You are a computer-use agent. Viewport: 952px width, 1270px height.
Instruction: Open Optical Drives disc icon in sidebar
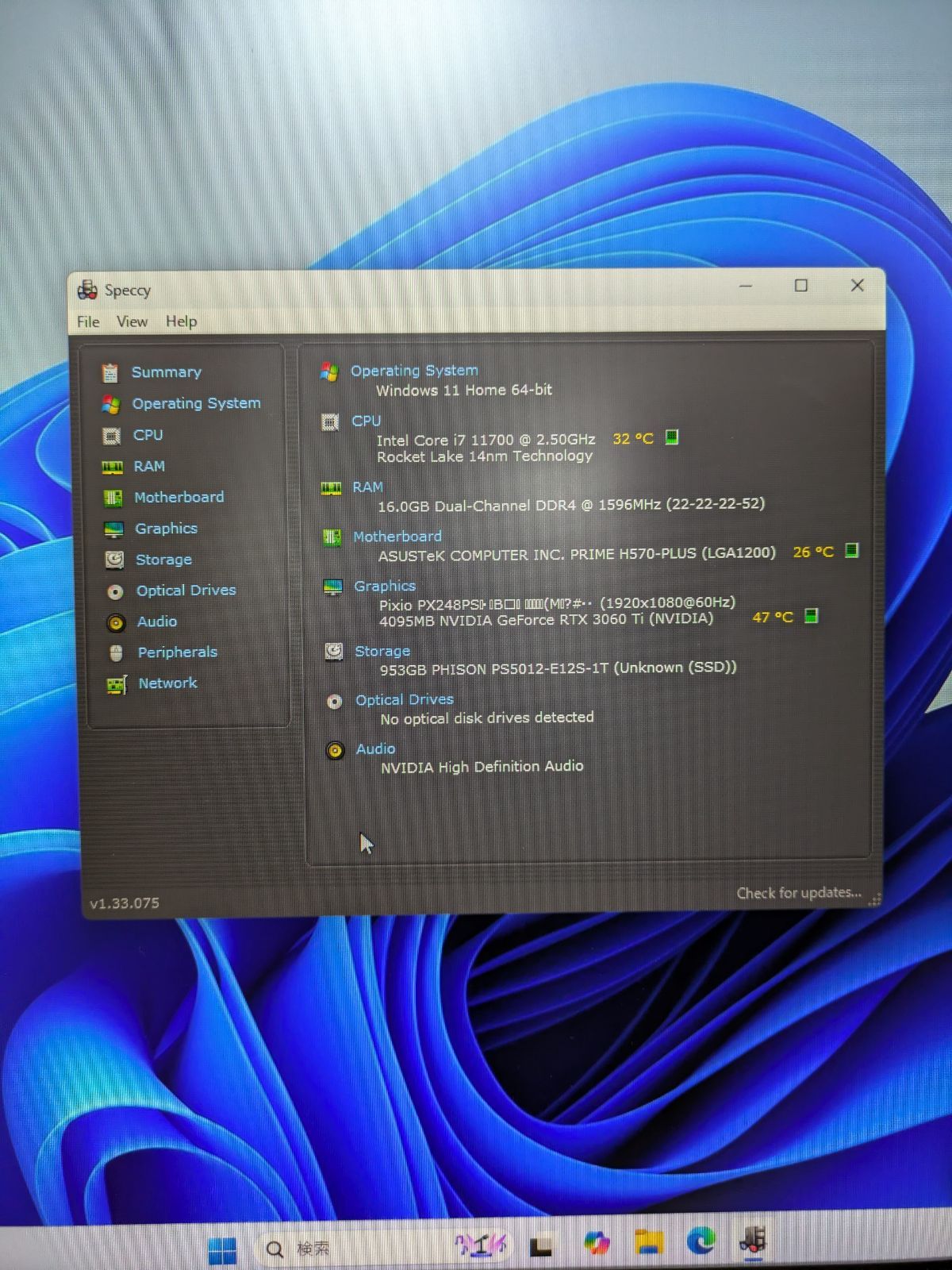(116, 591)
